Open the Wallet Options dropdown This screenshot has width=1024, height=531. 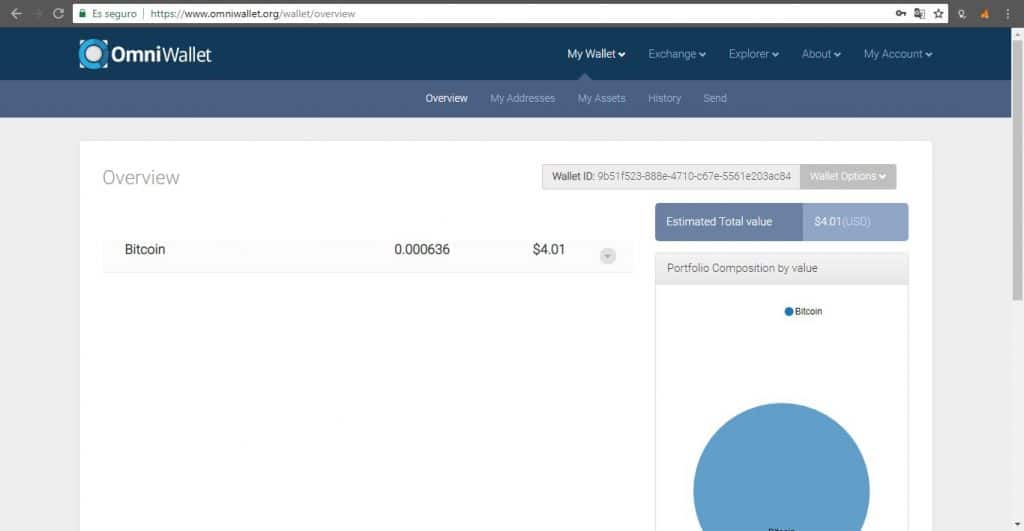(848, 176)
